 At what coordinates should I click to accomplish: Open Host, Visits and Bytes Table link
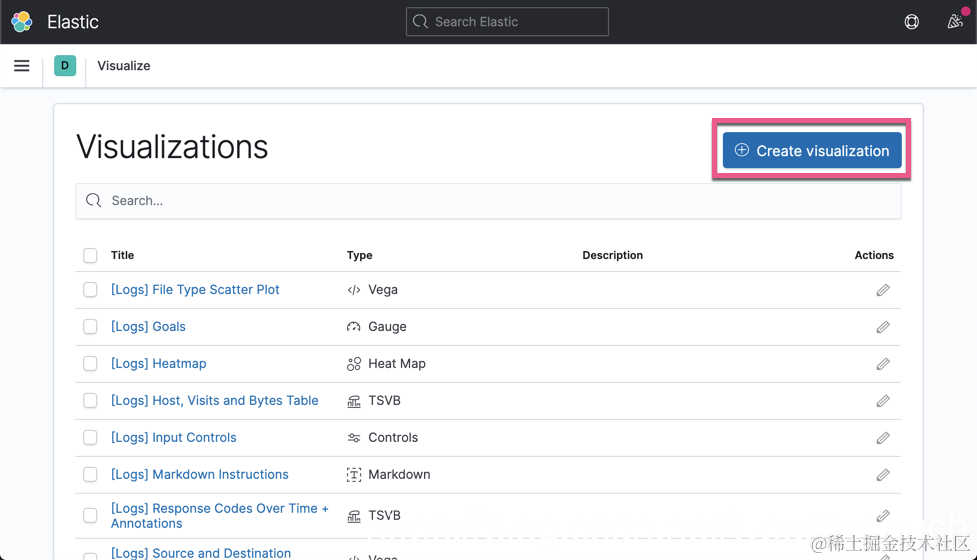pos(214,401)
